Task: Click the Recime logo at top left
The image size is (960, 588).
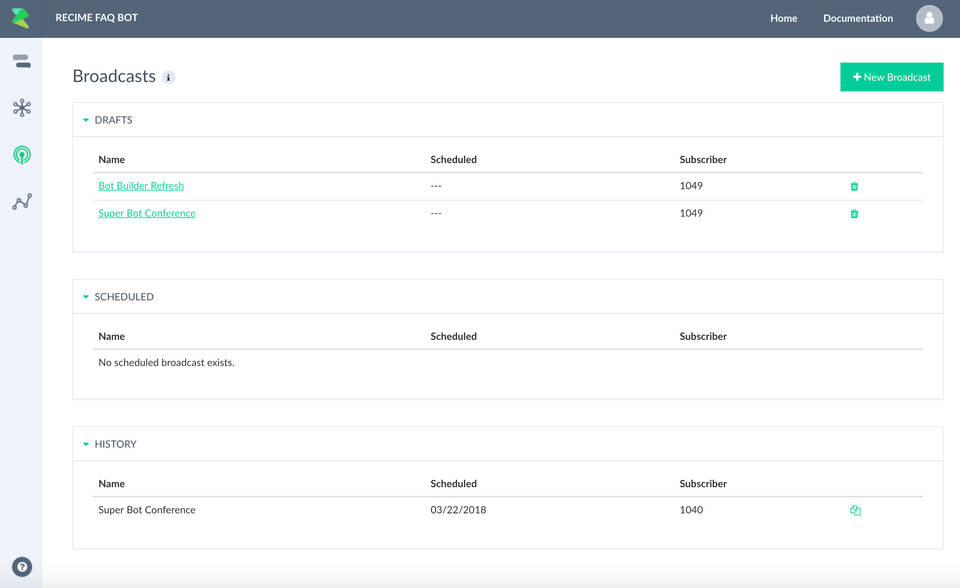Action: pos(21,17)
